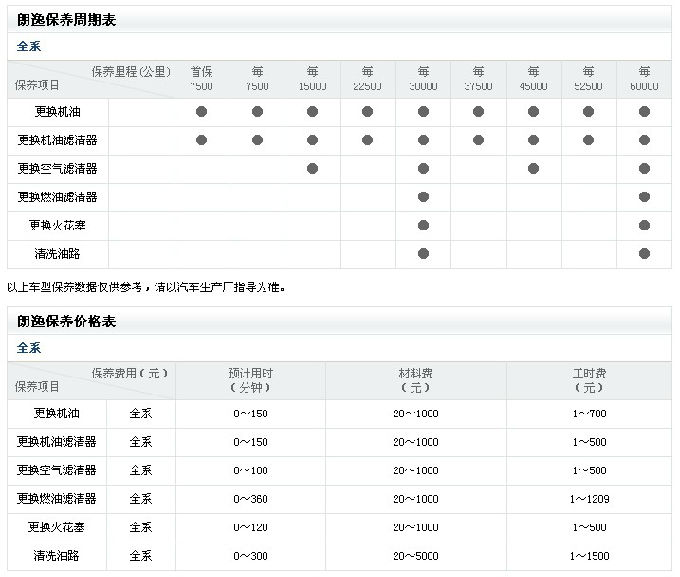The height and width of the screenshot is (577, 680).
Task: Click the 更换机油 dot under 每 22500
Action: (367, 111)
